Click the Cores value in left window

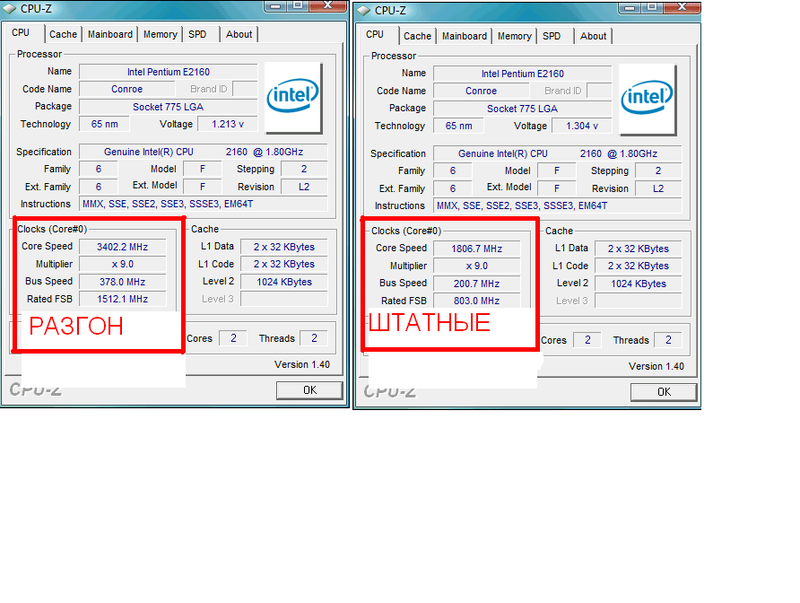233,338
